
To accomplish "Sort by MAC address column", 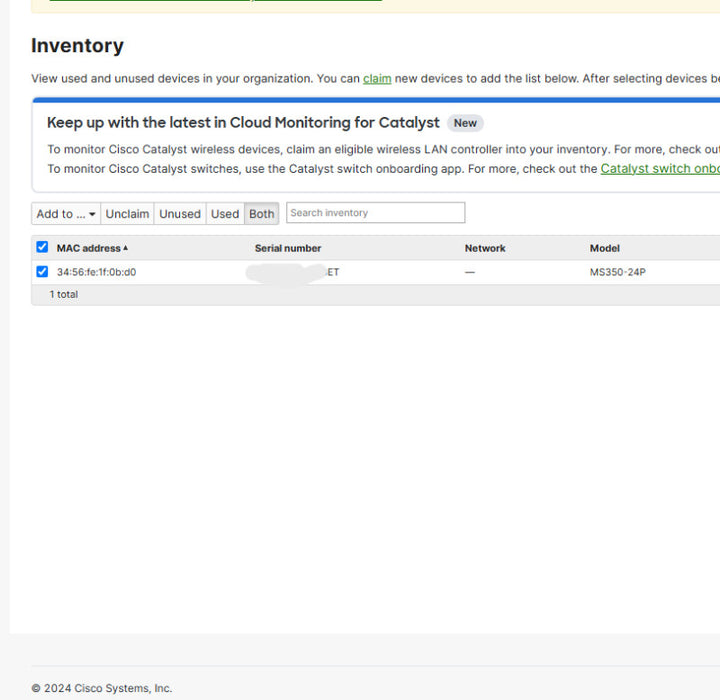I will [89, 248].
